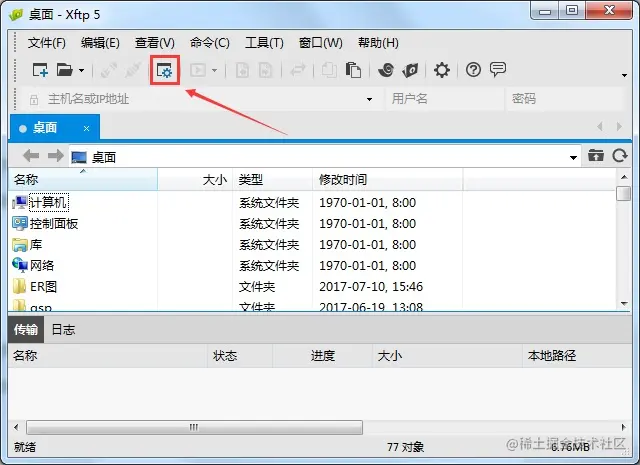Screen dimensions: 640x465
Task: Open the 窗口(W) menu
Action: click(x=320, y=42)
